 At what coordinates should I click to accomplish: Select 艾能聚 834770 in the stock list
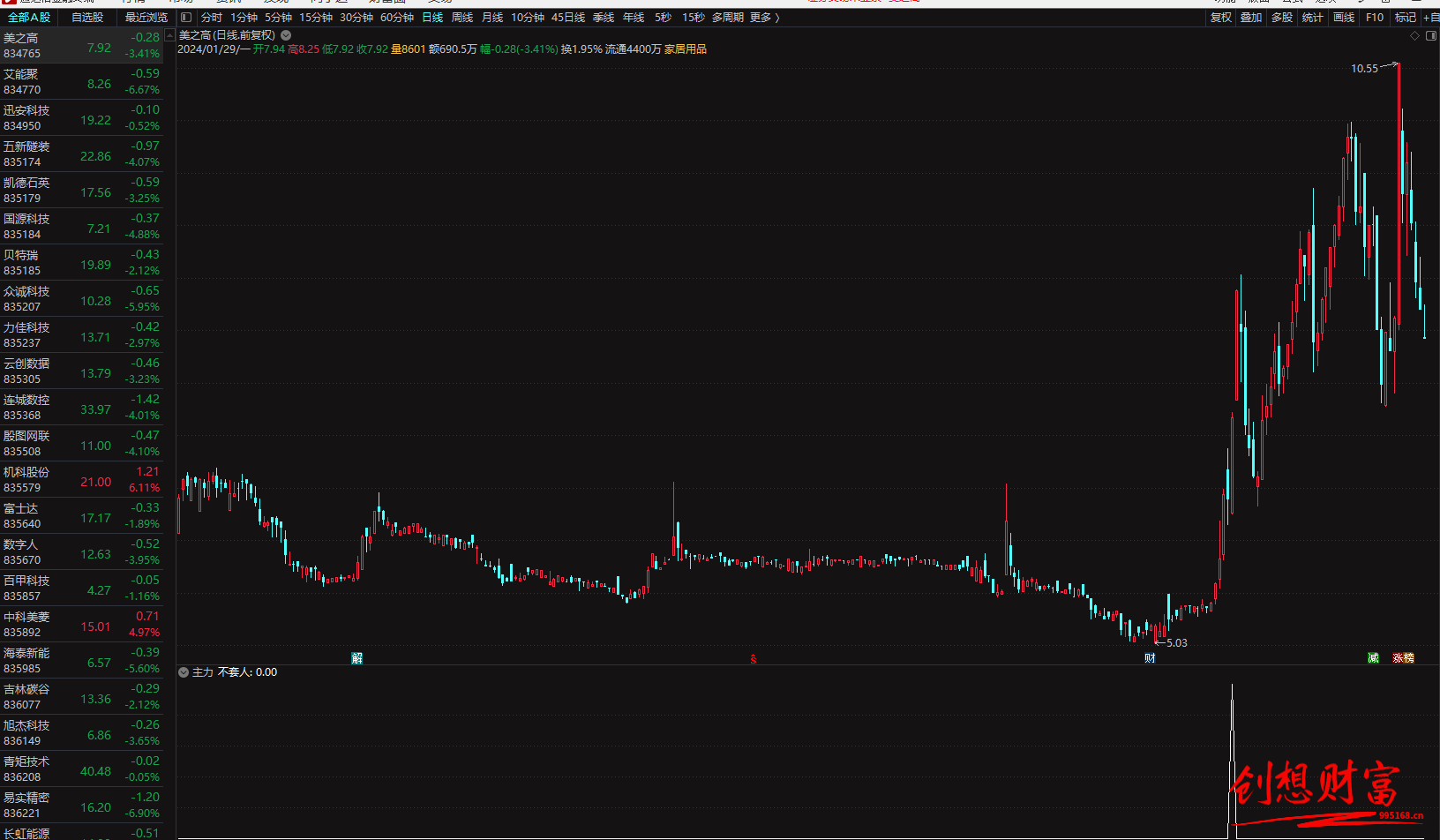pyautogui.click(x=81, y=82)
